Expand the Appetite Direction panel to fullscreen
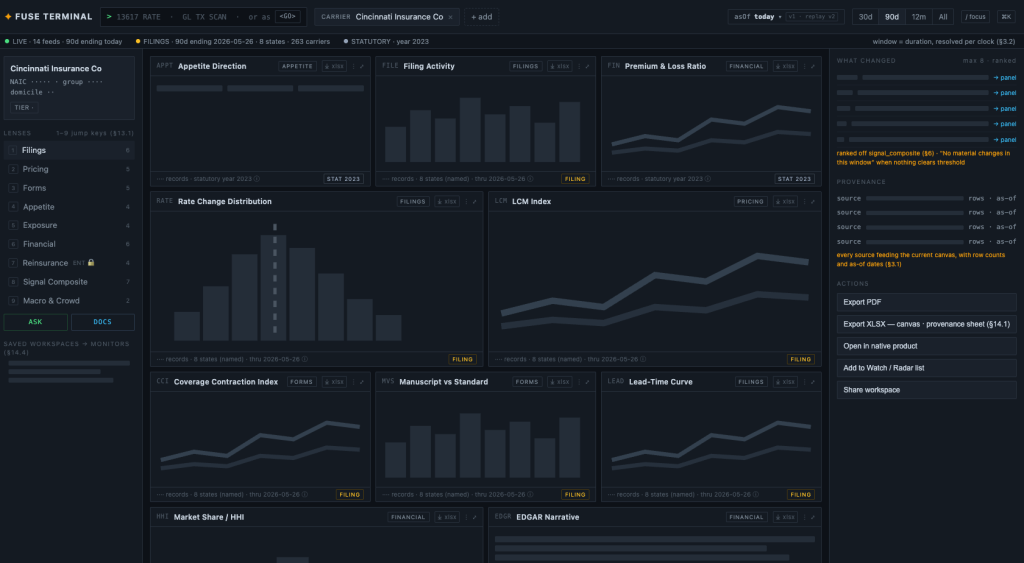The width and height of the screenshot is (1024, 563). [x=362, y=66]
